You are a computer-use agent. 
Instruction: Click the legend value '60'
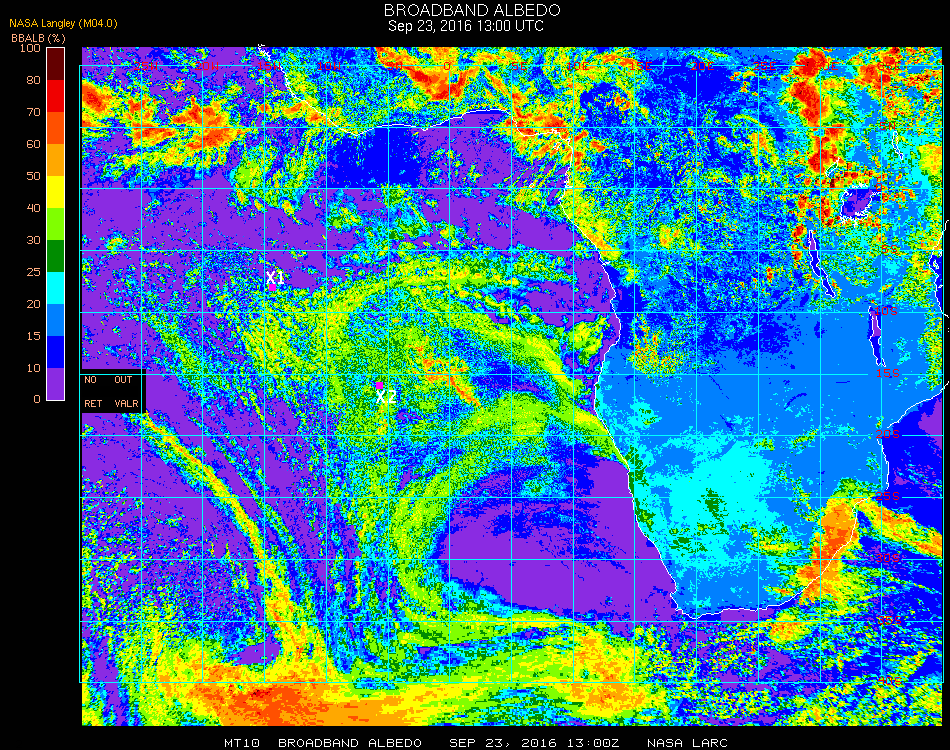point(33,144)
